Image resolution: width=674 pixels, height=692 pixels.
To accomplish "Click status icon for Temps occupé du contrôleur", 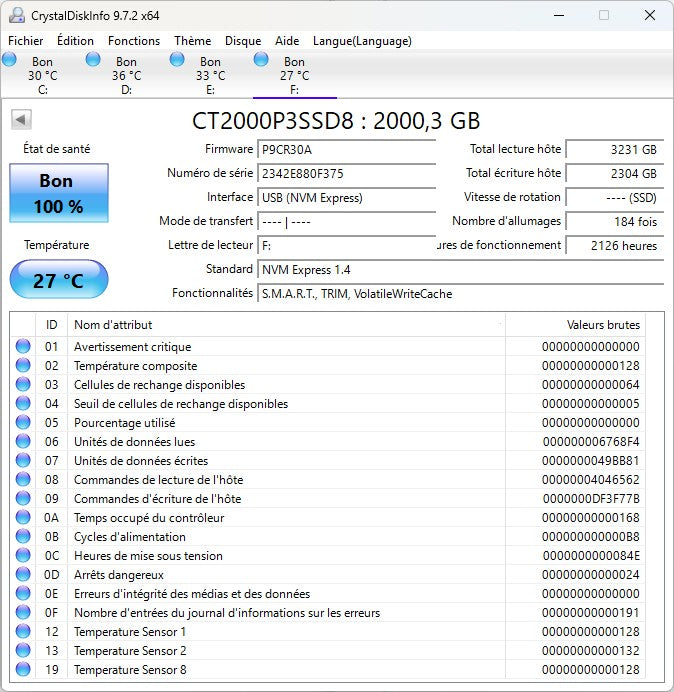I will 23,517.
